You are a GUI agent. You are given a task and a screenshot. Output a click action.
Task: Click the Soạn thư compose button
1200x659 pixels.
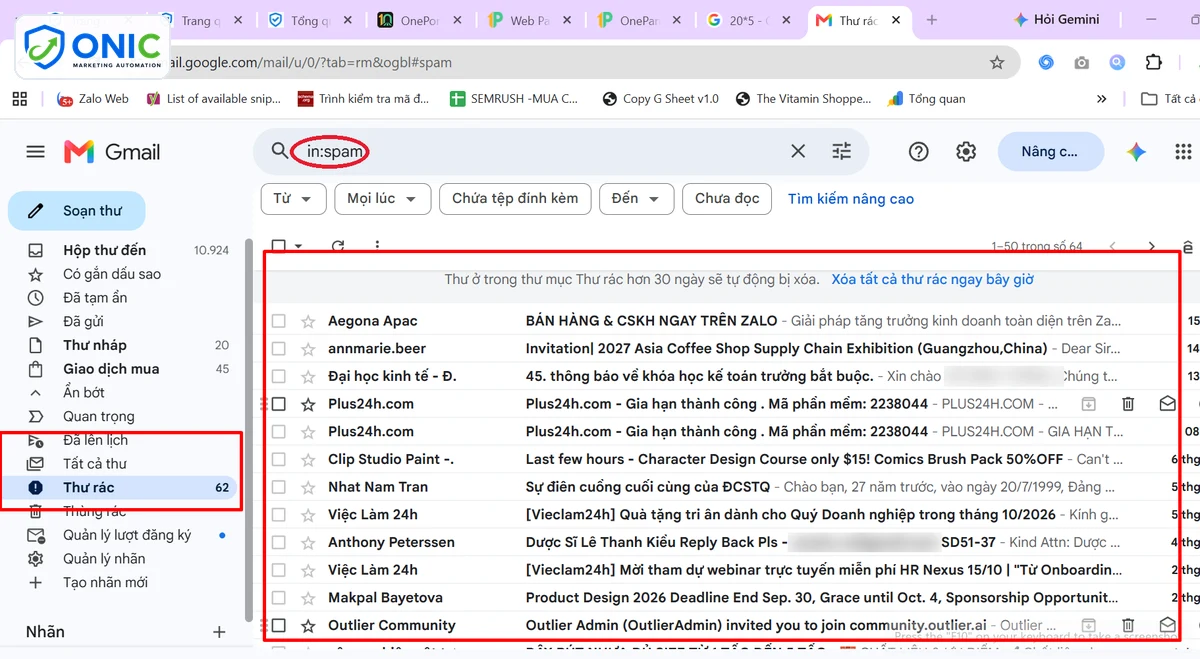point(77,211)
